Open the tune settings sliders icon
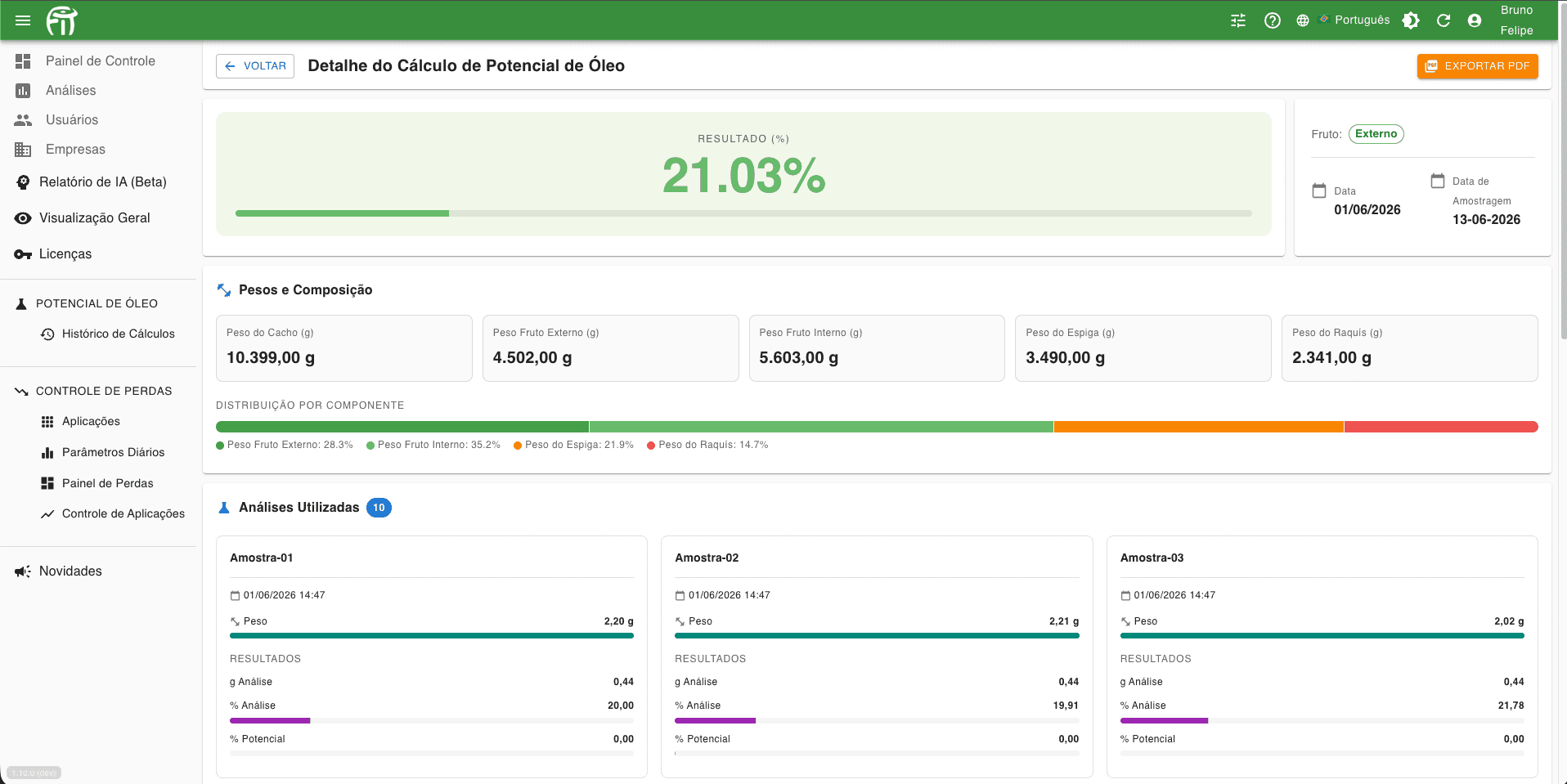This screenshot has width=1567, height=784. pos(1238,20)
